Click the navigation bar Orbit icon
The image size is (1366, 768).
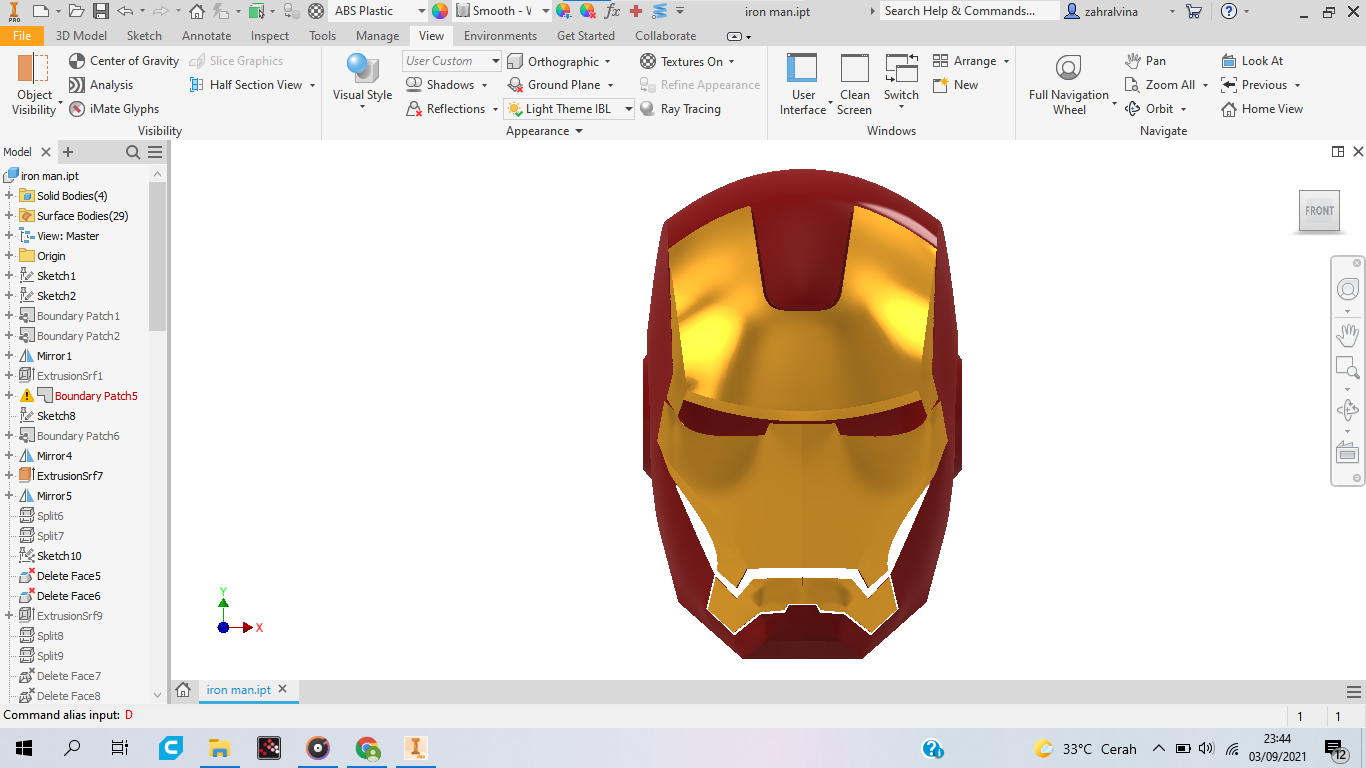pos(1347,409)
